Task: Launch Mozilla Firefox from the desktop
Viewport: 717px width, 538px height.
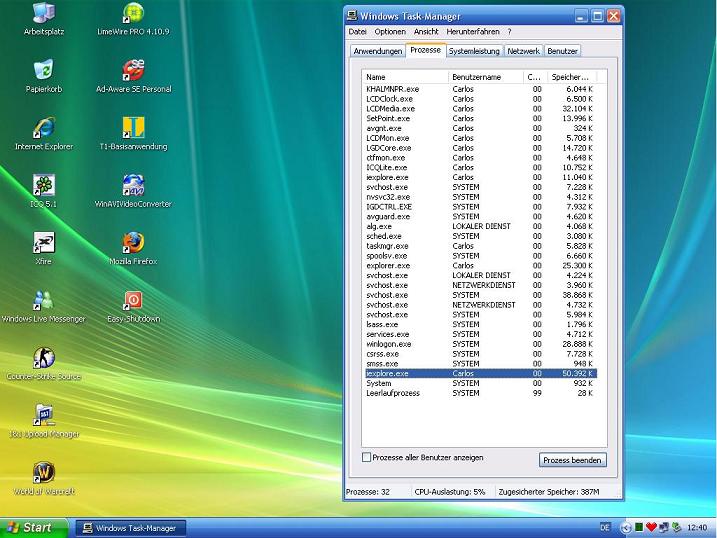Action: tap(133, 243)
